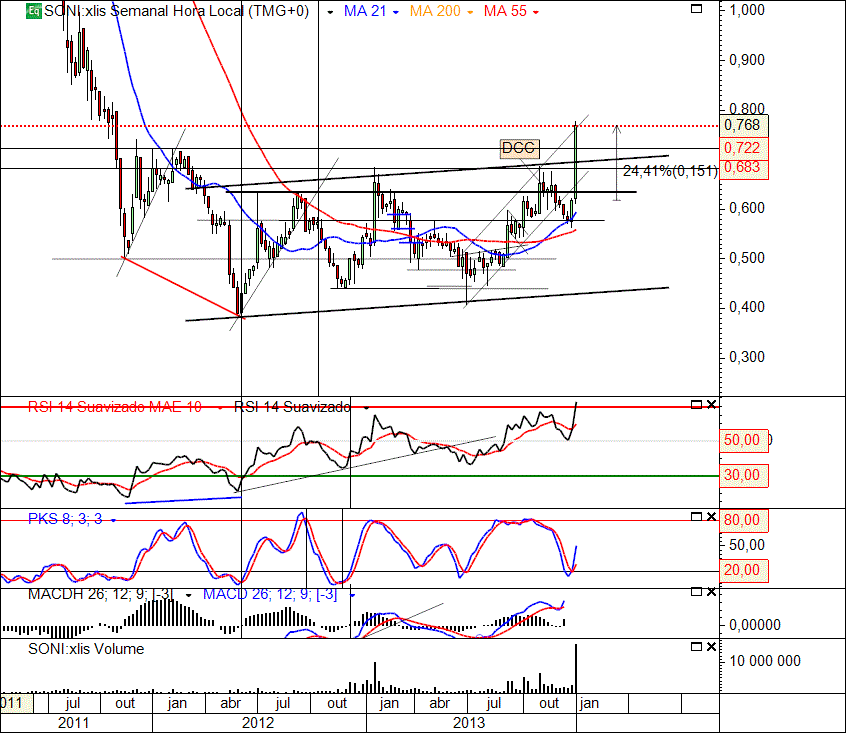846x733 pixels.
Task: Click the 1,000 price axis label
Action: coord(747,10)
